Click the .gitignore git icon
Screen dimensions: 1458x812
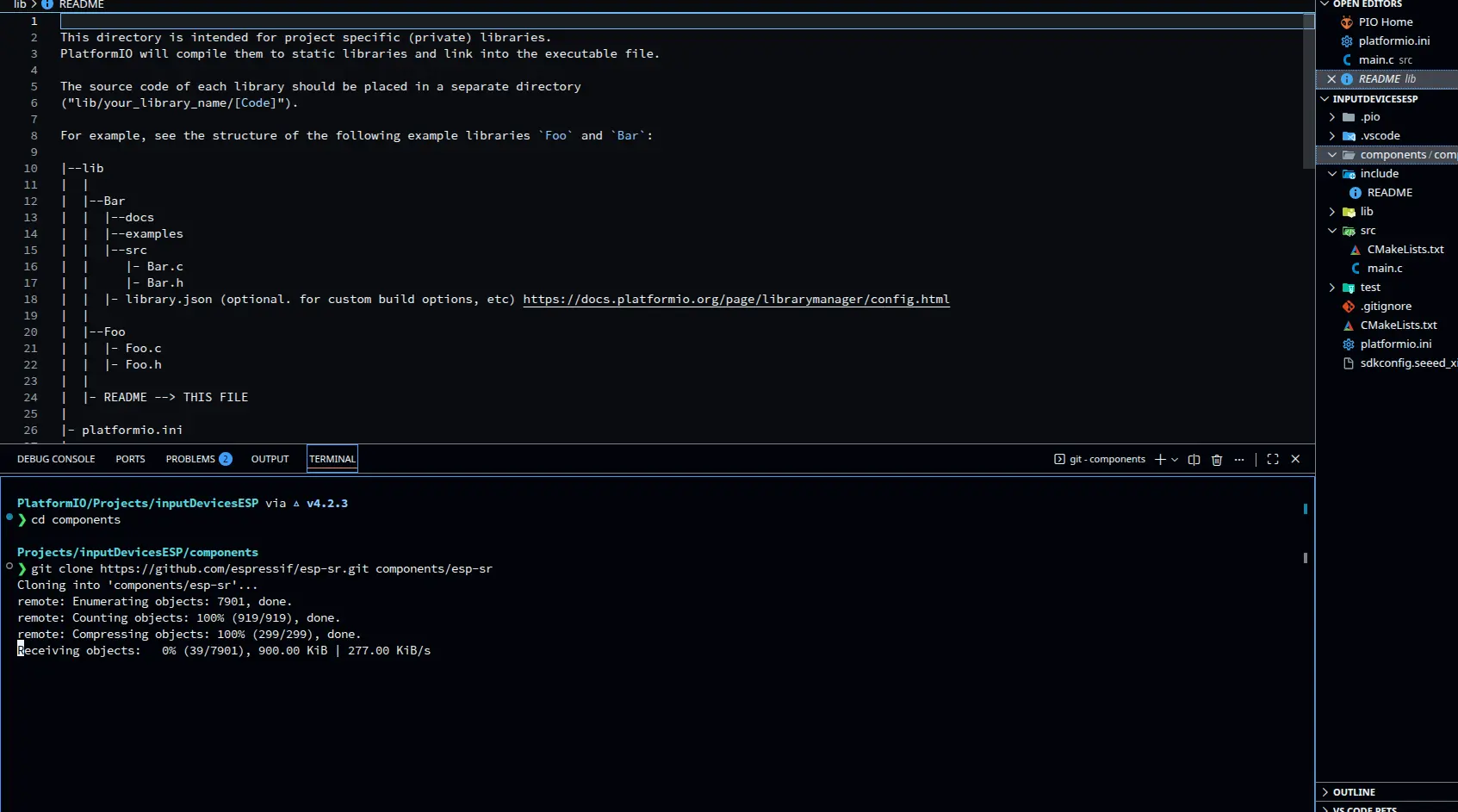click(x=1349, y=307)
